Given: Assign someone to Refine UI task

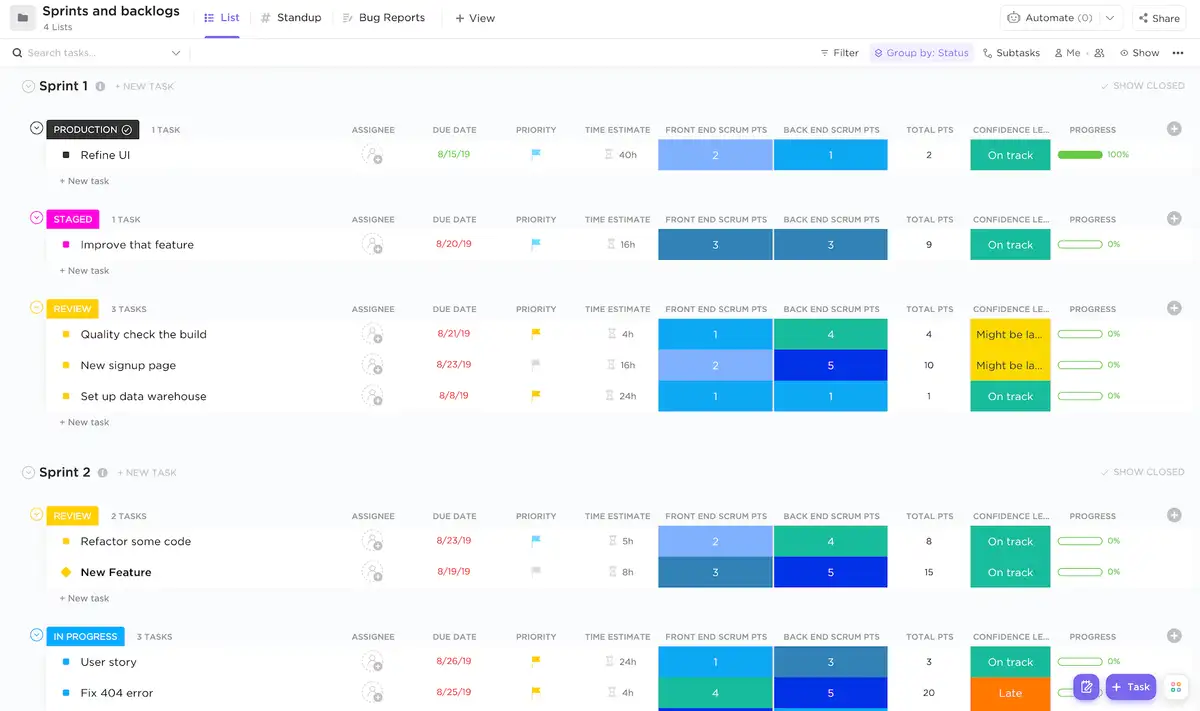Looking at the screenshot, I should point(373,155).
